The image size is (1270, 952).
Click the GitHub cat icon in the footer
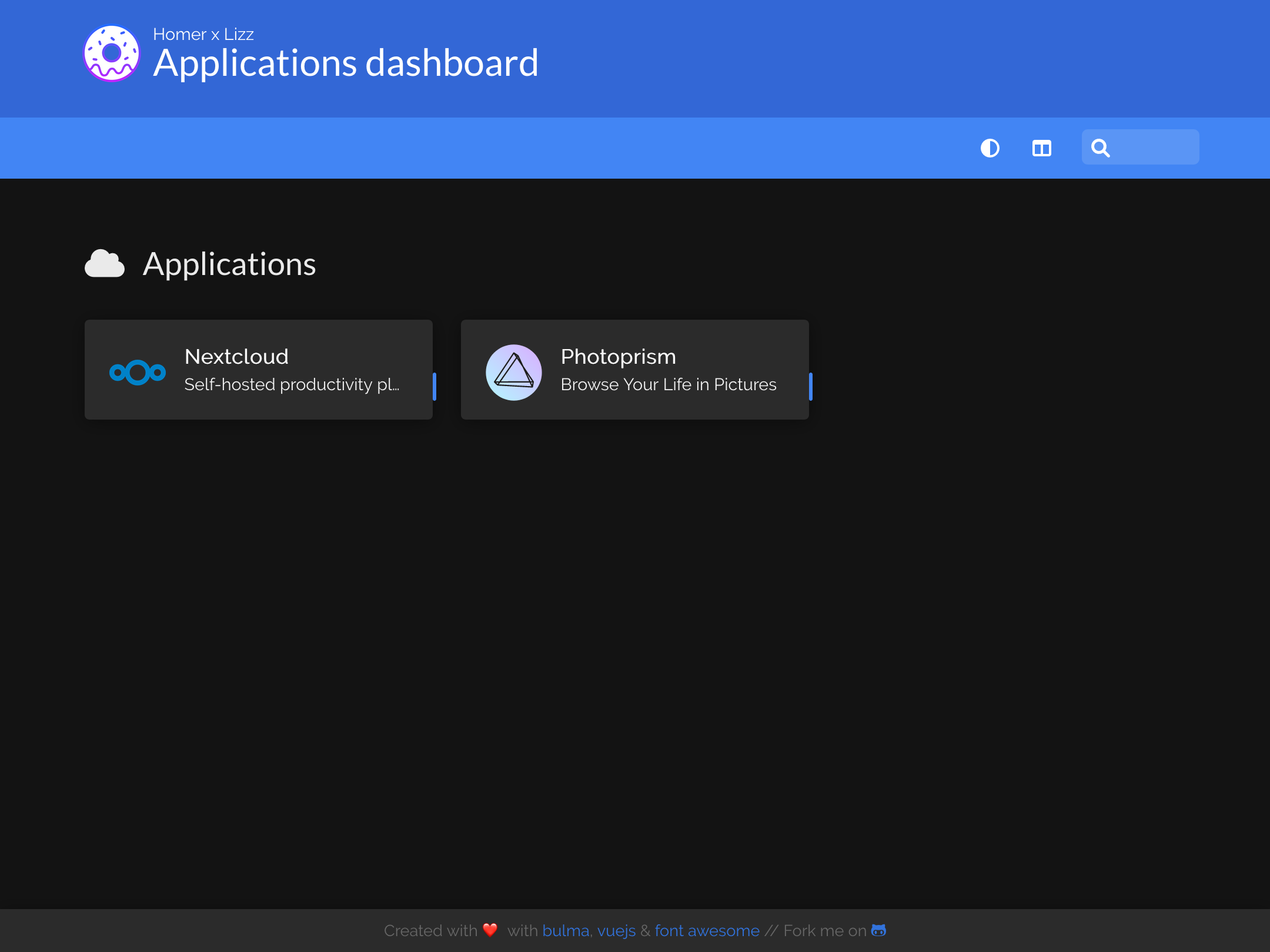878,930
